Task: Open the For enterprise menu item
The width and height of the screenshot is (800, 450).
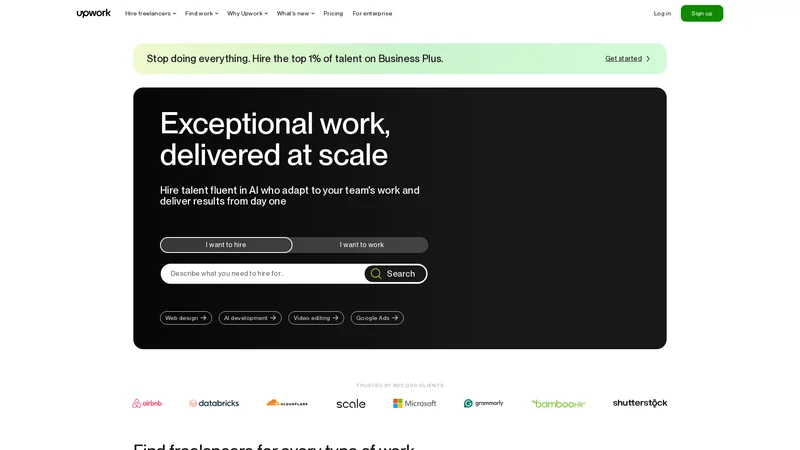Action: pyautogui.click(x=372, y=13)
